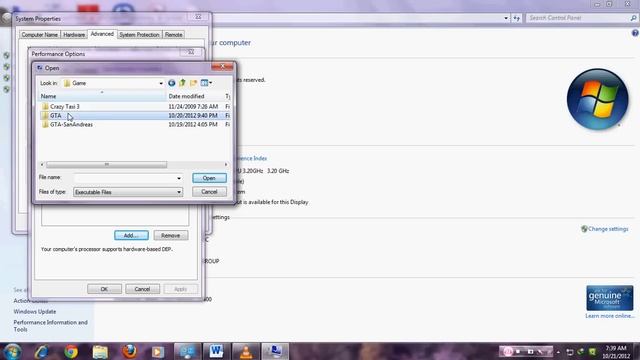Click Open button in Open dialog
Viewport: 640px width, 360px height.
(x=209, y=178)
